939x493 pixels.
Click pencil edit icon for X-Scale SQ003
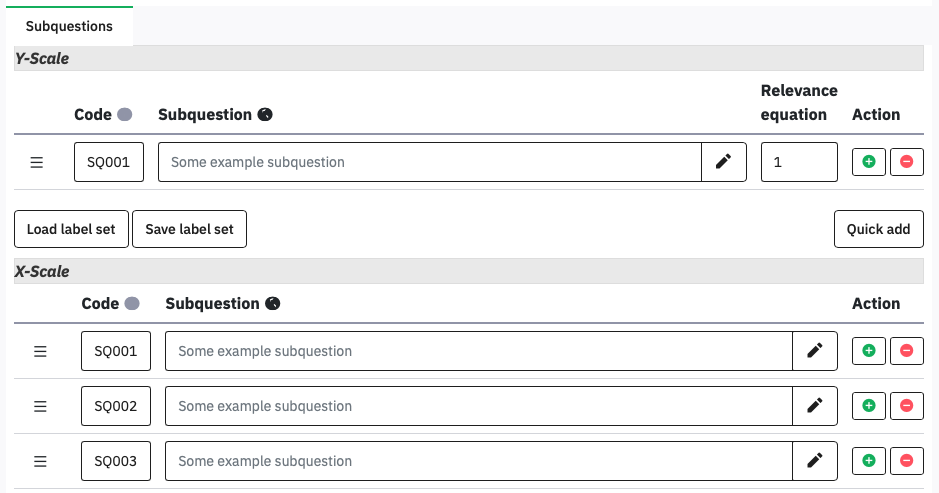pos(814,461)
